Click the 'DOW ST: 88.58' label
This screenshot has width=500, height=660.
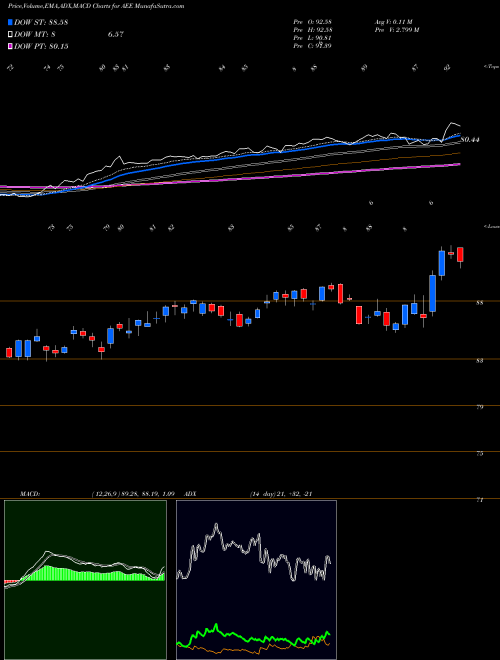[41, 22]
